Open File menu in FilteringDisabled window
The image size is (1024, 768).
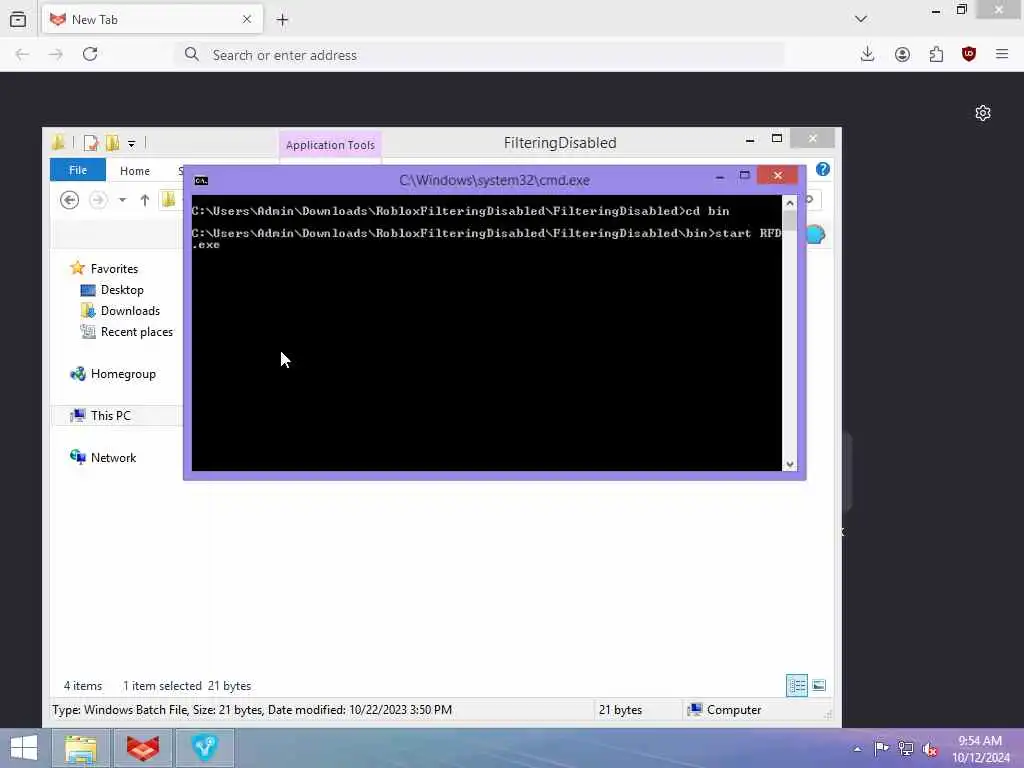point(78,170)
